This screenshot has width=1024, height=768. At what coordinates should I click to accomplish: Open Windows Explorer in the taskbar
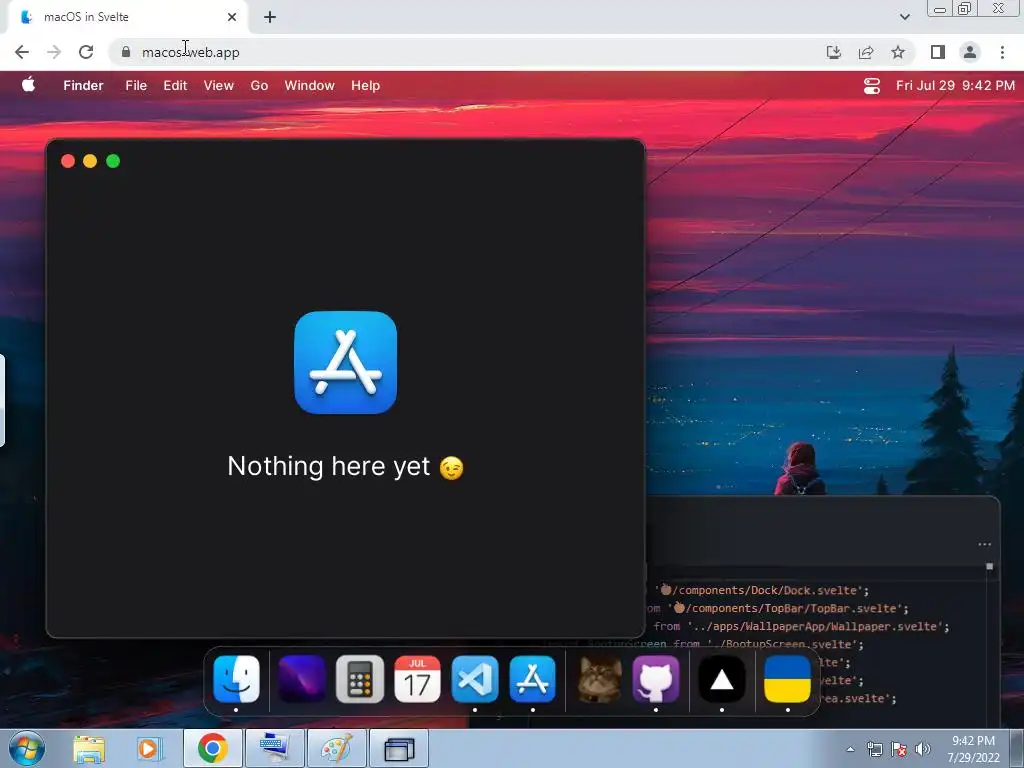[x=89, y=749]
